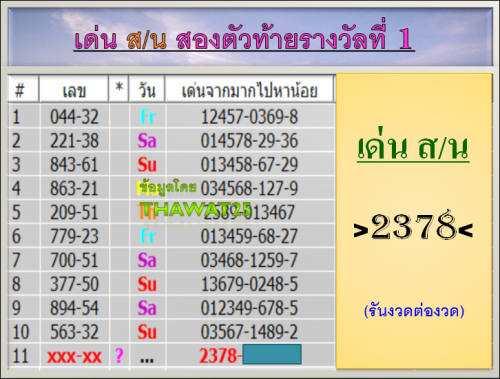Screen dimensions: 500x379
Task: Click the 'วัน' column header
Action: (147, 89)
